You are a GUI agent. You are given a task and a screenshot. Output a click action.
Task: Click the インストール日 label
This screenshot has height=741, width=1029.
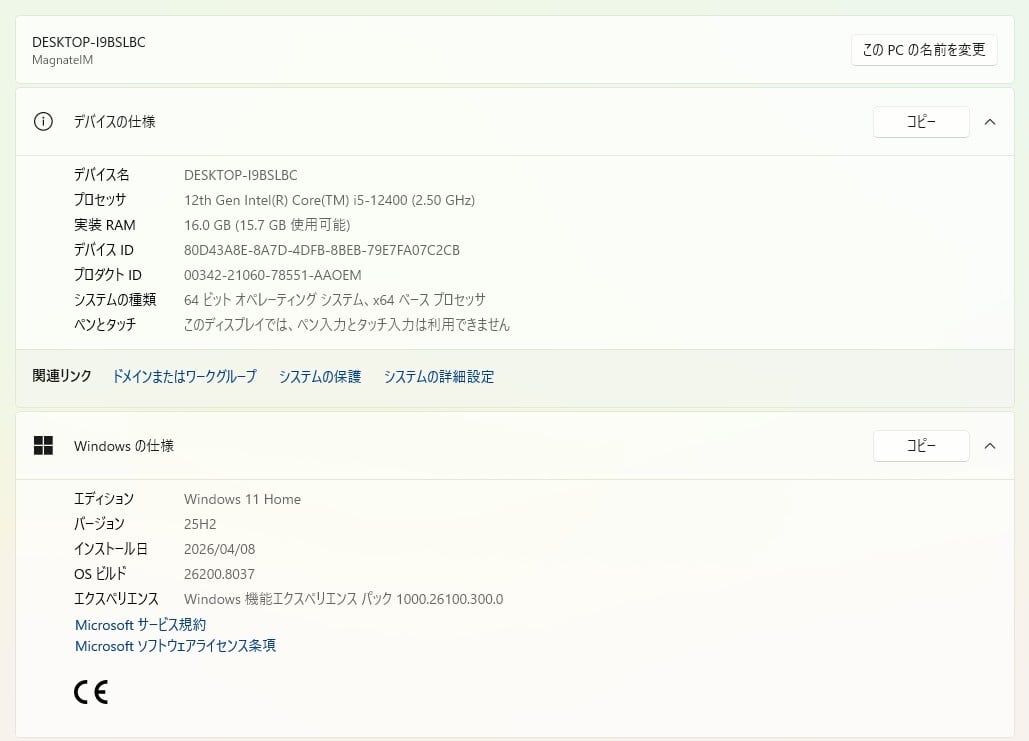pyautogui.click(x=110, y=549)
